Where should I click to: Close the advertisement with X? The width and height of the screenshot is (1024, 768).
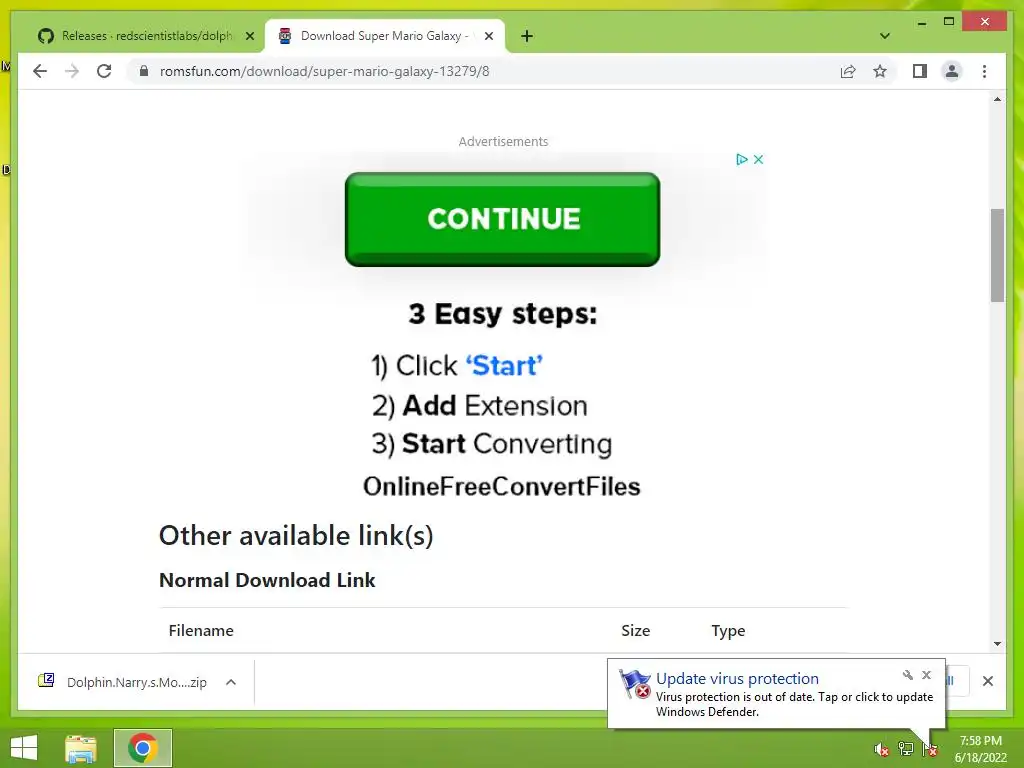tap(758, 159)
